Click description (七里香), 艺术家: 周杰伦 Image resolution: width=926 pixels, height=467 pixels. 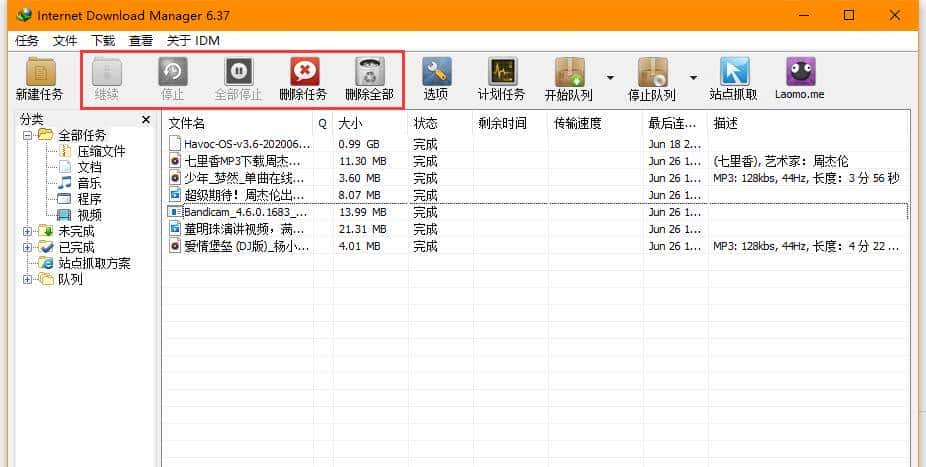click(x=781, y=161)
